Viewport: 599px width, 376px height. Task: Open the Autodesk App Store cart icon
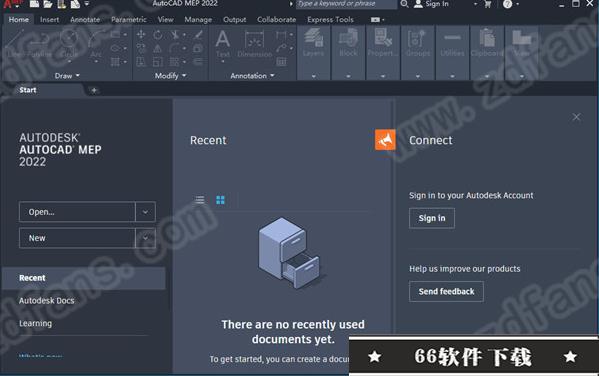(488, 4)
